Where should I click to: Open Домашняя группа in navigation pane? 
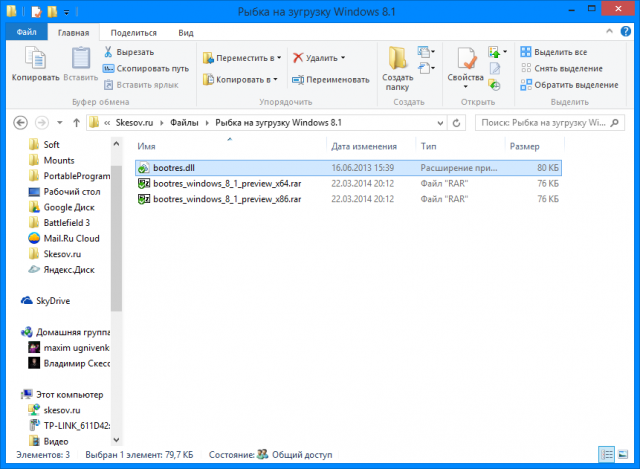[x=66, y=332]
